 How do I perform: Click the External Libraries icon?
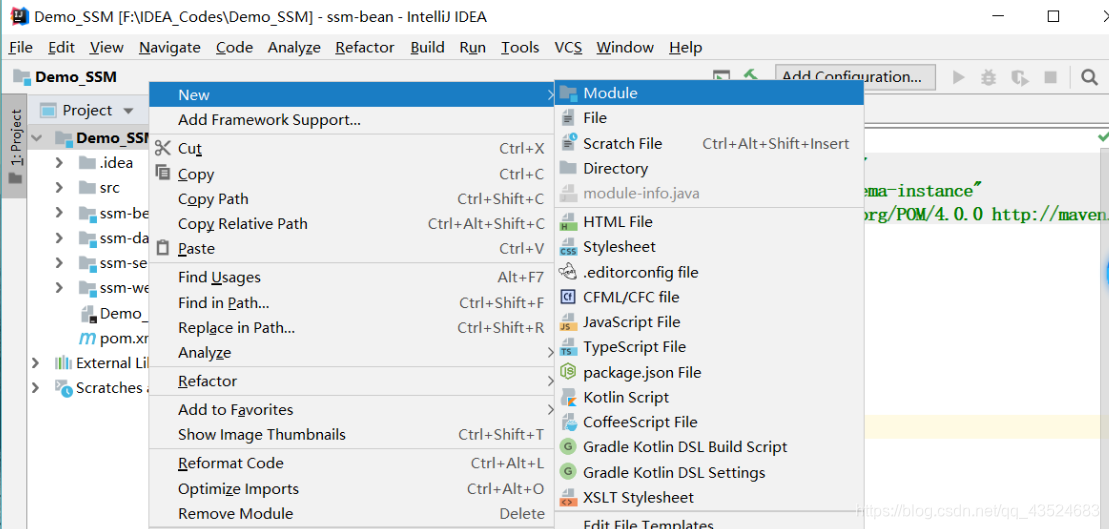[x=64, y=363]
